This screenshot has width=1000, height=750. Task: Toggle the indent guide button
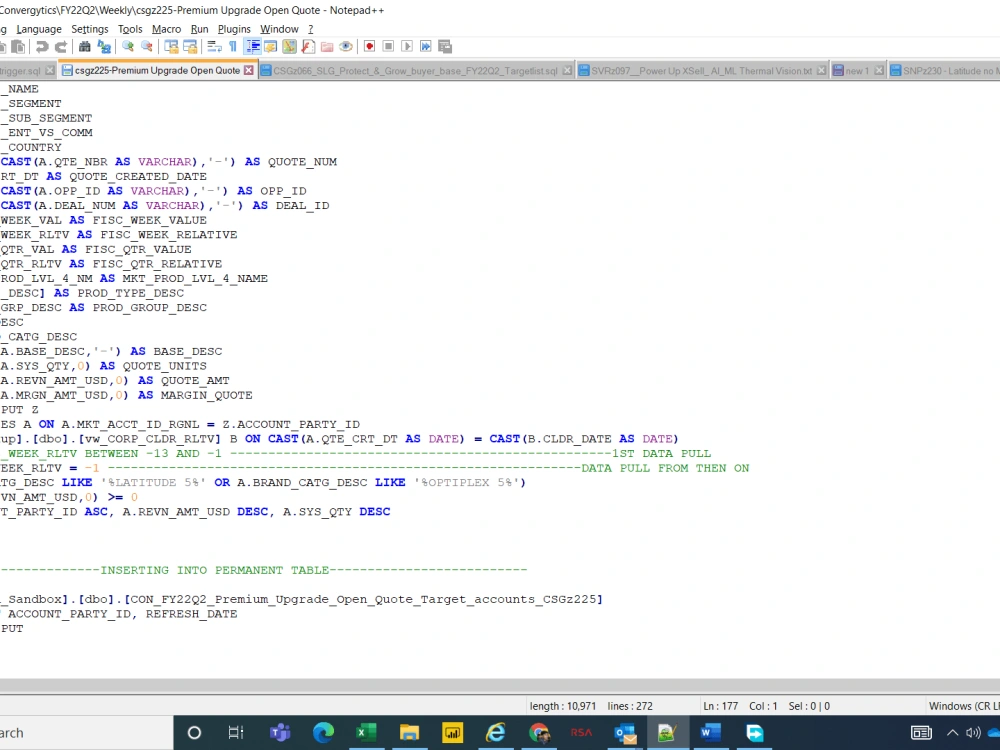click(x=253, y=47)
